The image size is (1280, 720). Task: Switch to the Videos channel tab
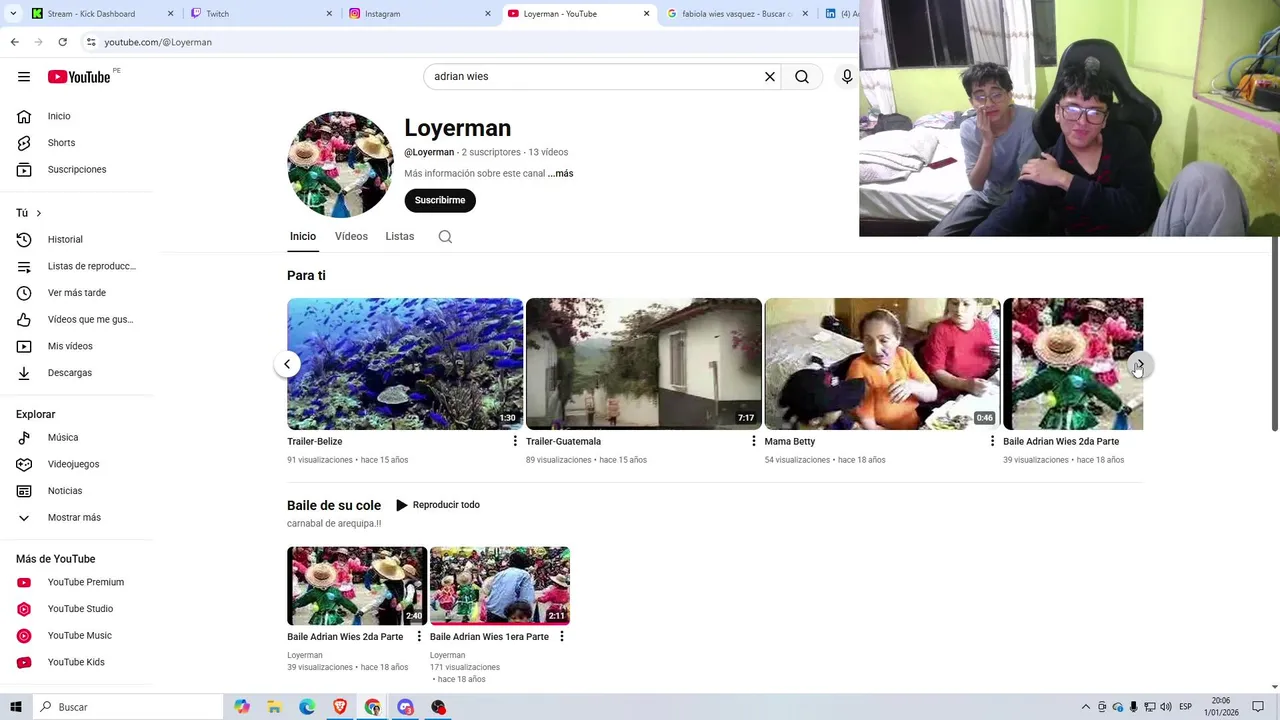pos(351,237)
